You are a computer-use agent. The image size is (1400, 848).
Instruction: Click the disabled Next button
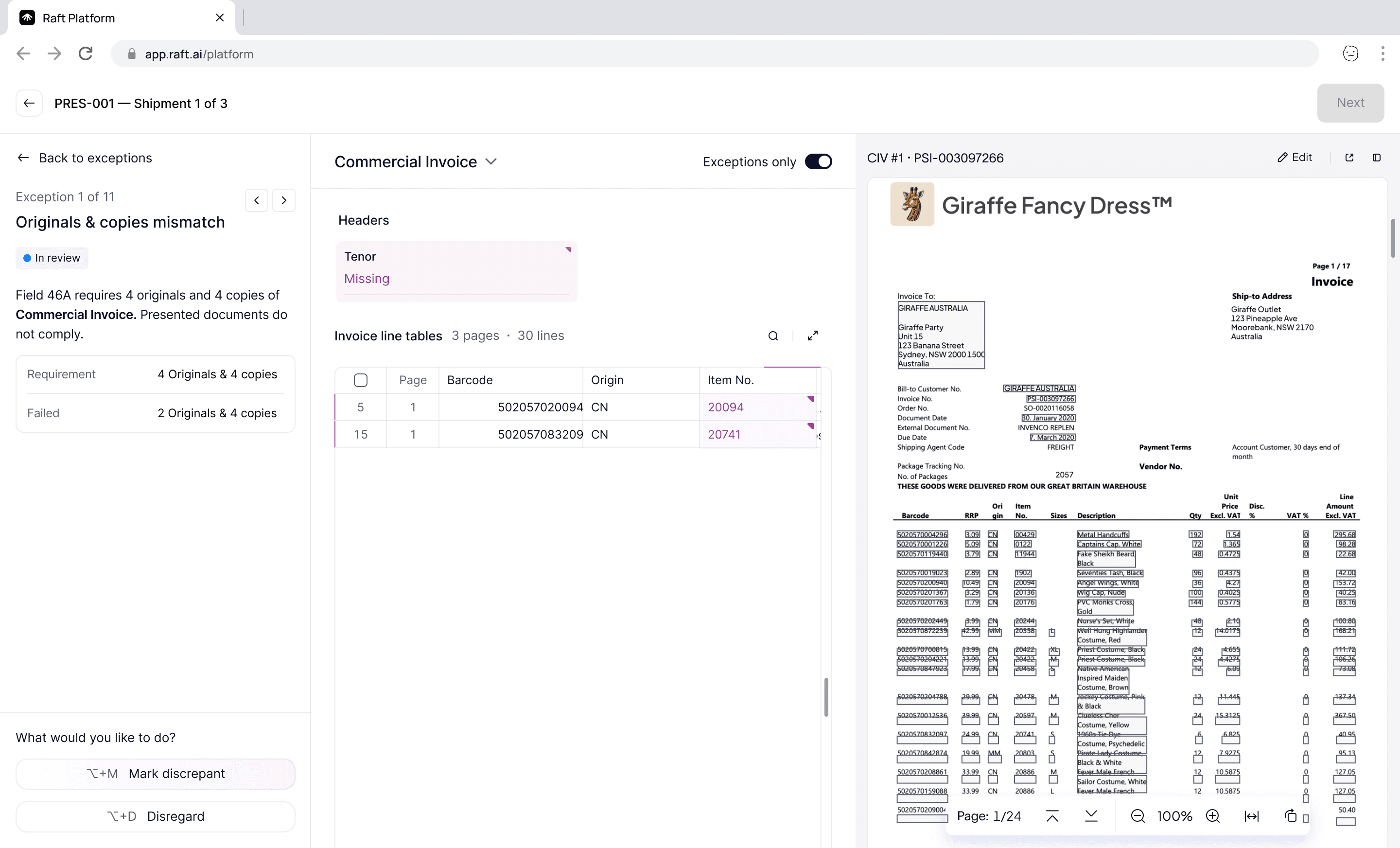click(x=1350, y=103)
